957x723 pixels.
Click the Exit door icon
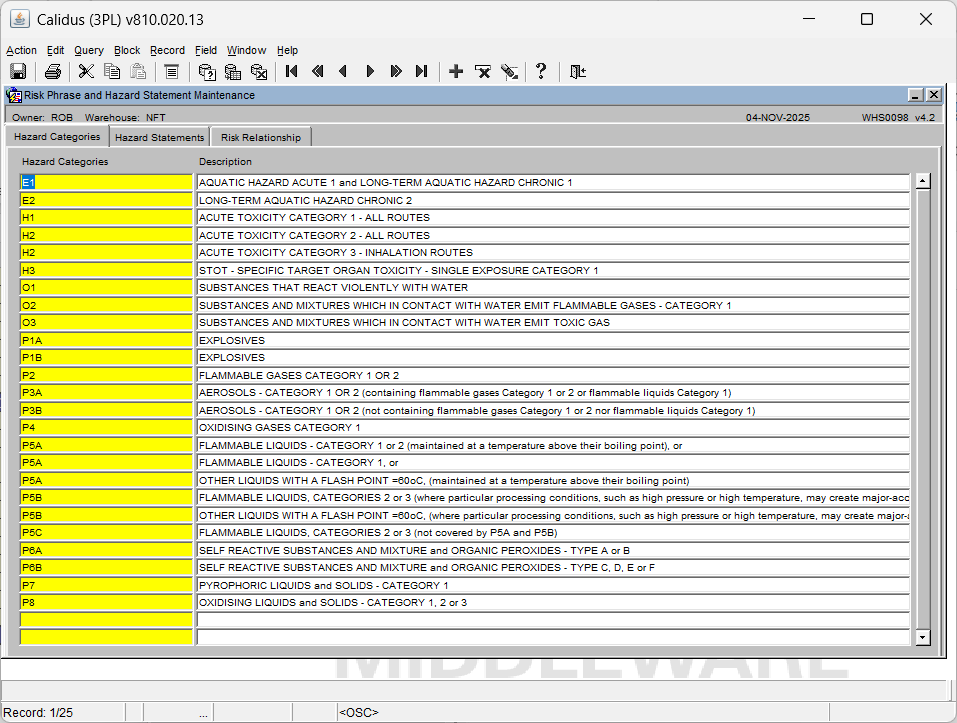click(x=577, y=71)
